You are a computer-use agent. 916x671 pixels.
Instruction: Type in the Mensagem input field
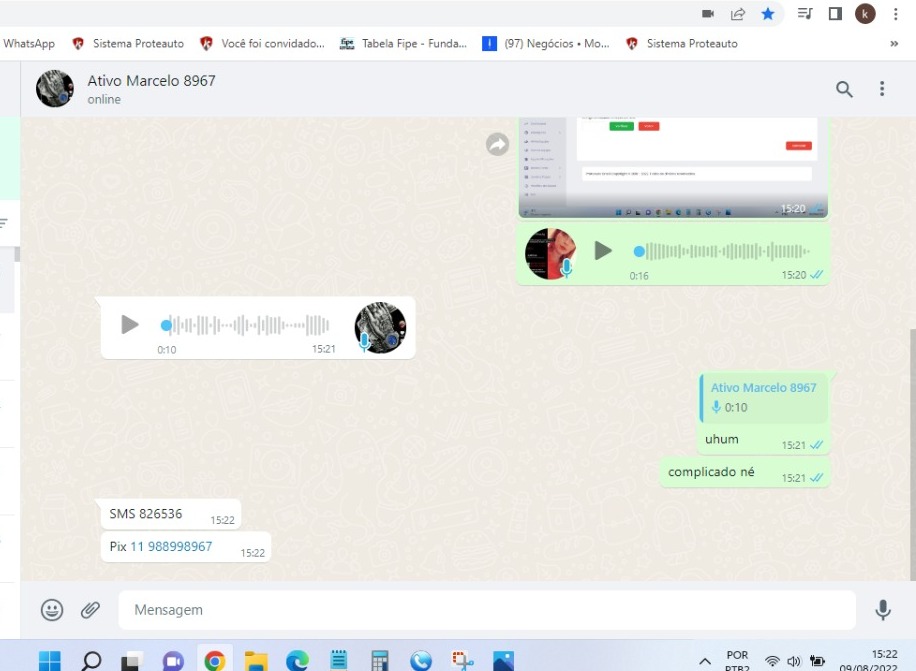pos(486,610)
